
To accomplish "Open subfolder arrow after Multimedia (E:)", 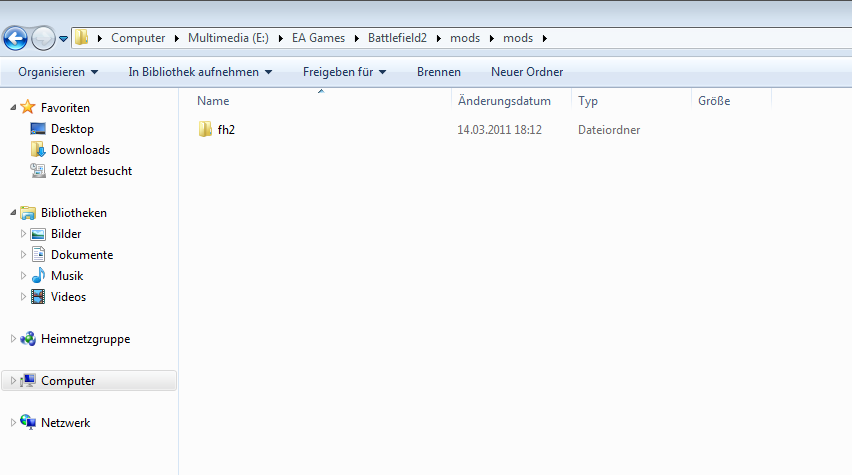I will (280, 38).
